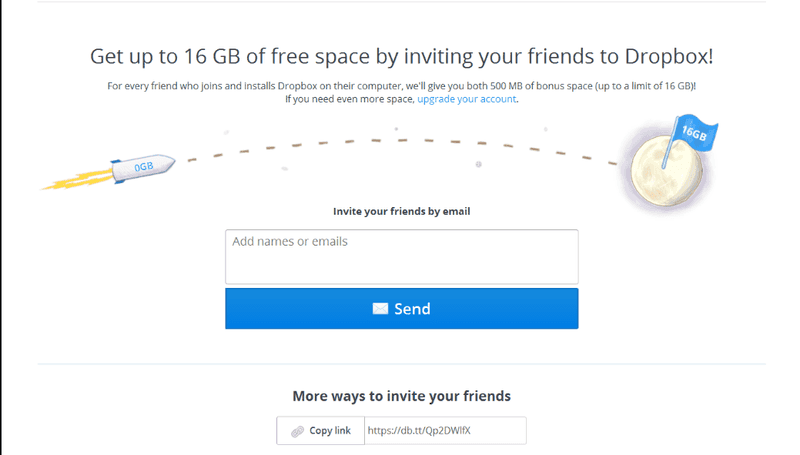The height and width of the screenshot is (455, 800).
Task: Click the blue 16GB flag
Action: tap(695, 132)
